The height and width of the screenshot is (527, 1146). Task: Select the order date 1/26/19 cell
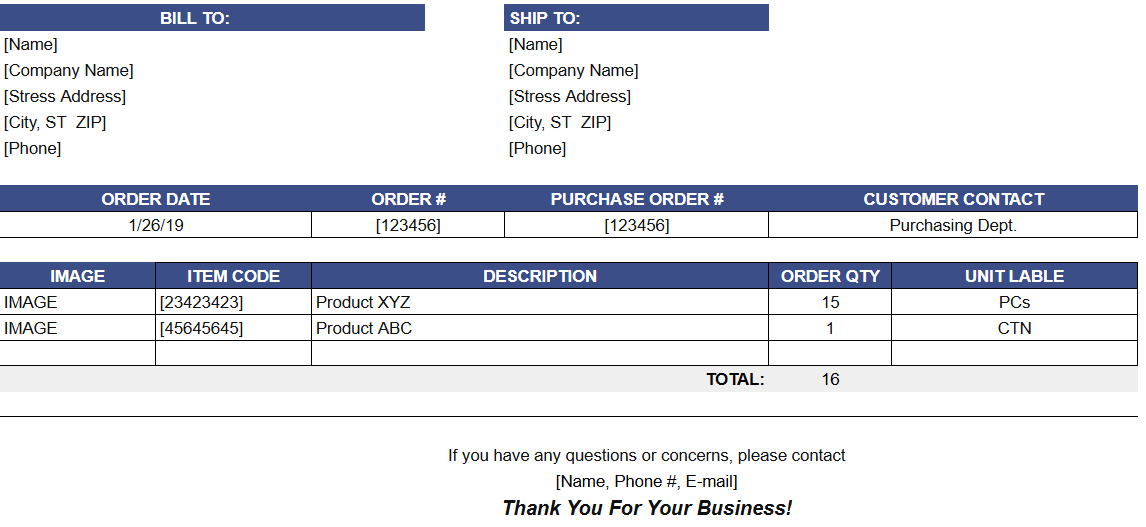(x=156, y=225)
